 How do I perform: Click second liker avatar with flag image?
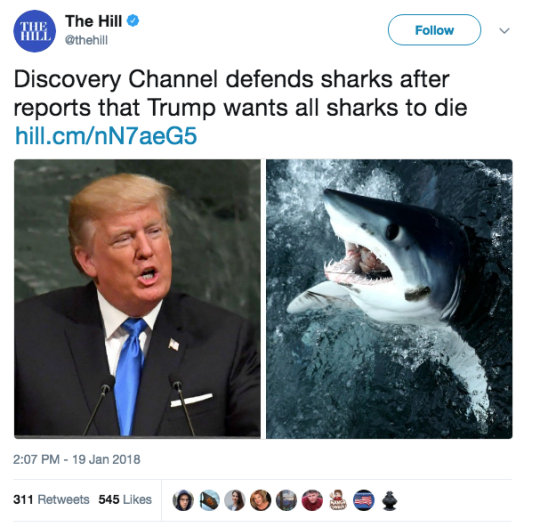click(209, 500)
